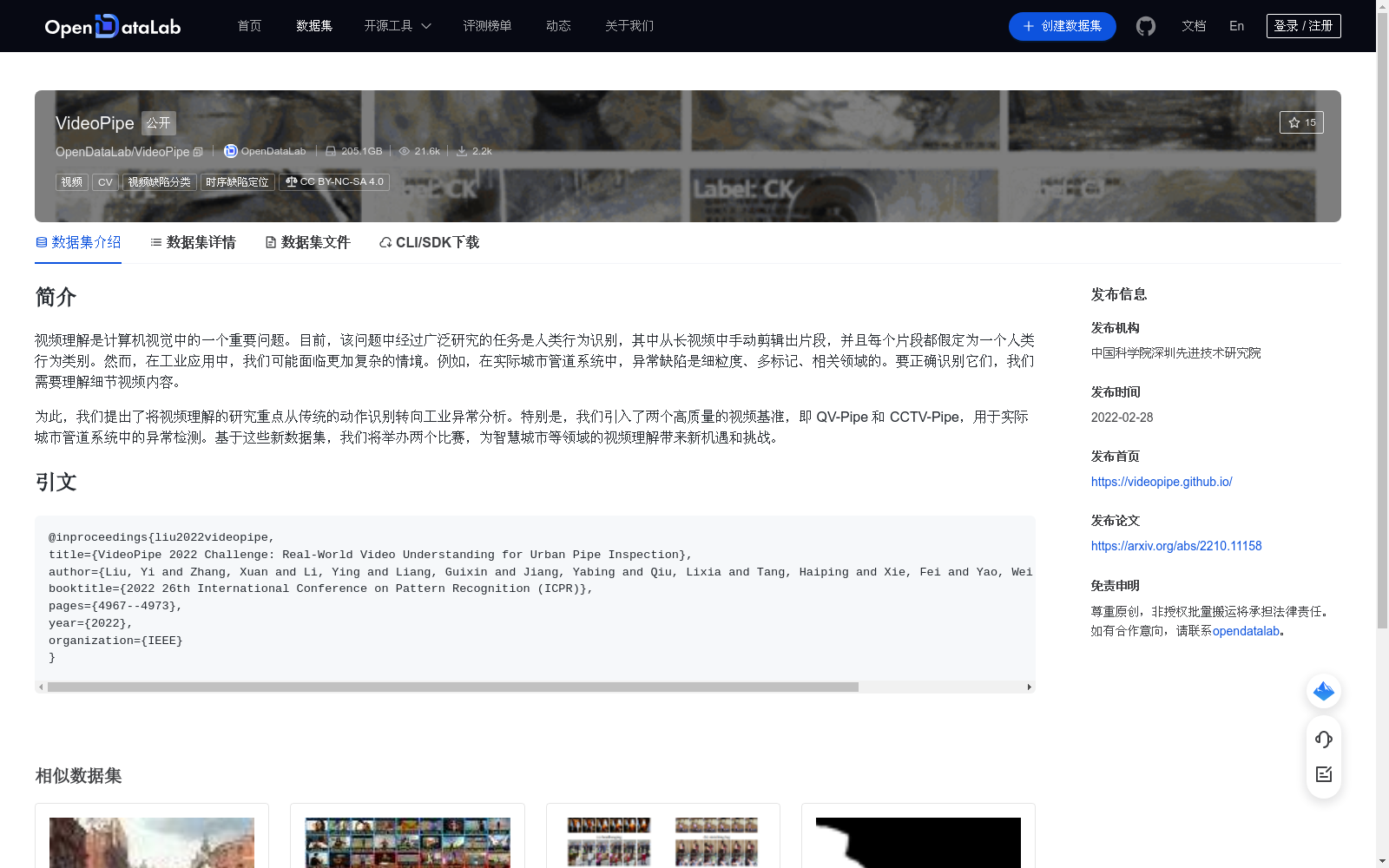
Task: Click the 时序缺陷定位 tag
Action: tap(237, 182)
